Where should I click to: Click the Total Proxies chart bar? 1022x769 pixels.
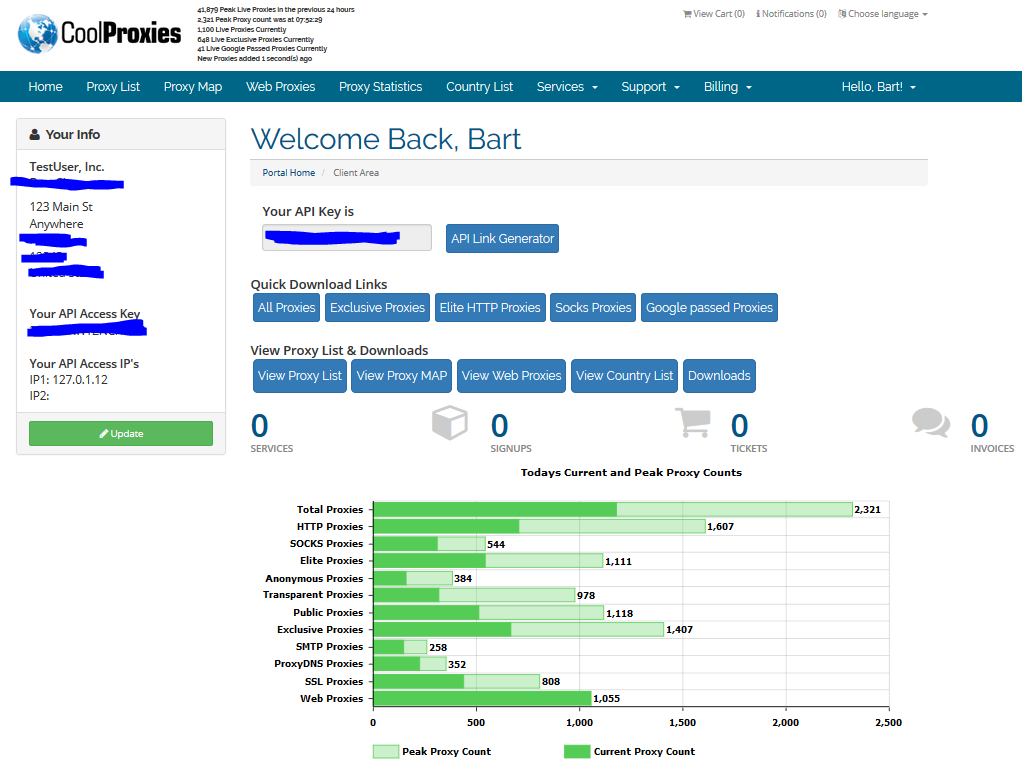pos(613,510)
